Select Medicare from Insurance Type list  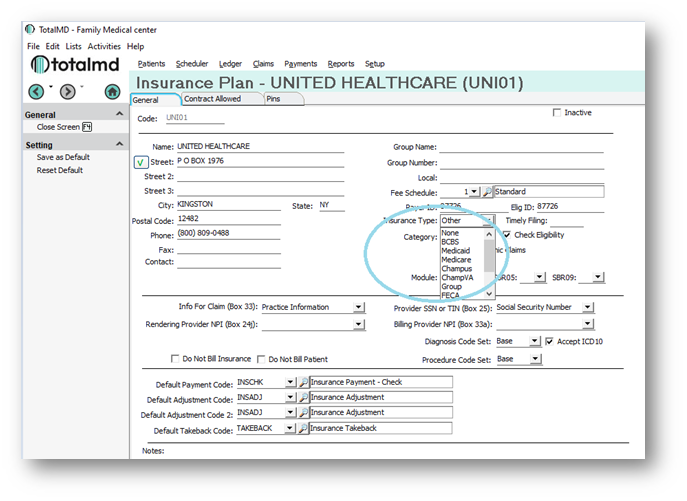pyautogui.click(x=456, y=260)
